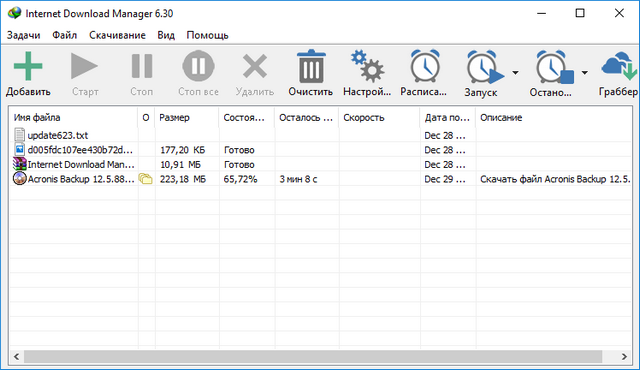Click the Остано... clock with stop icon
The height and width of the screenshot is (370, 640).
pos(554,67)
